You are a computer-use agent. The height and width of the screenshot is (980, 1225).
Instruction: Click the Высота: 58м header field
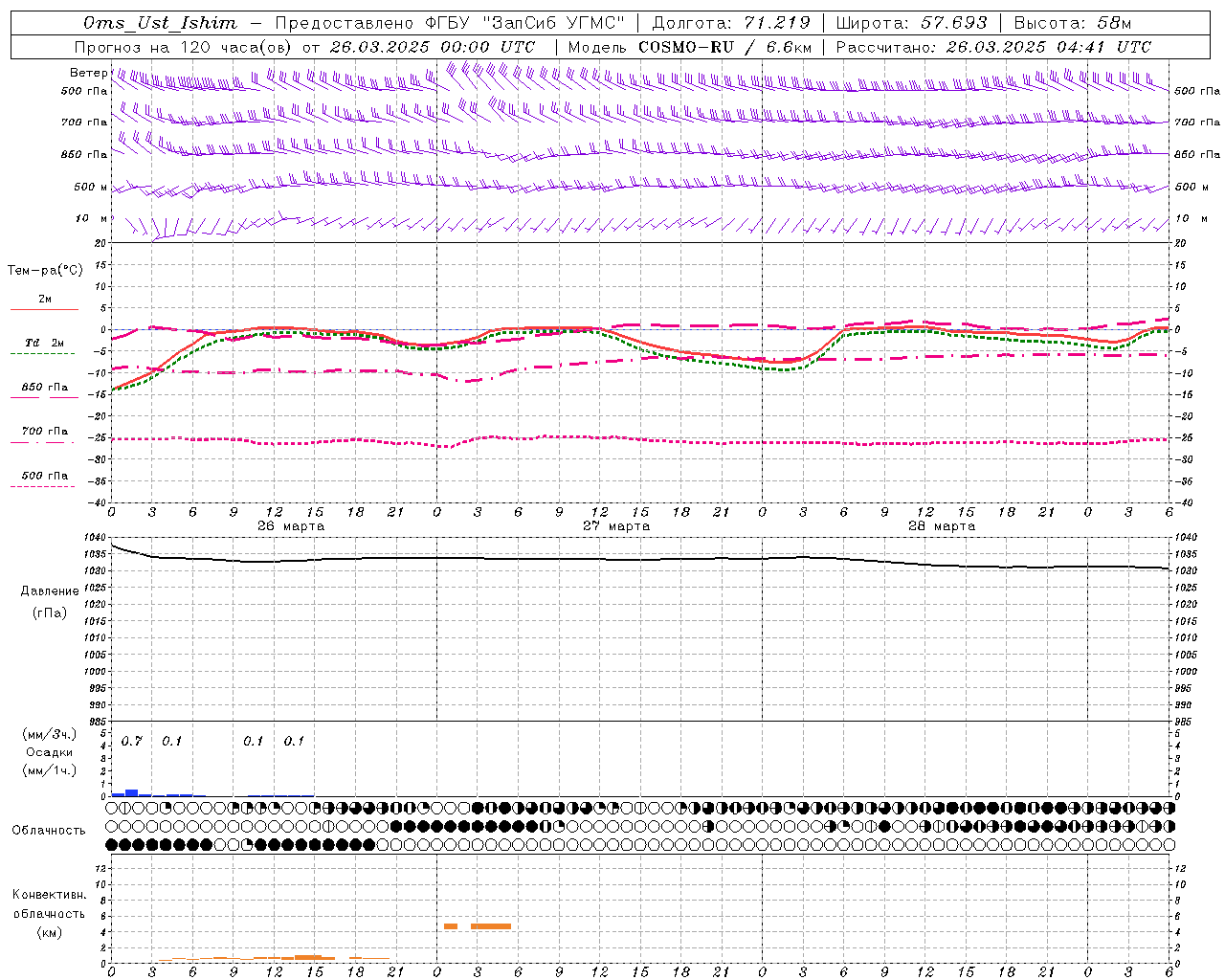(x=1073, y=23)
